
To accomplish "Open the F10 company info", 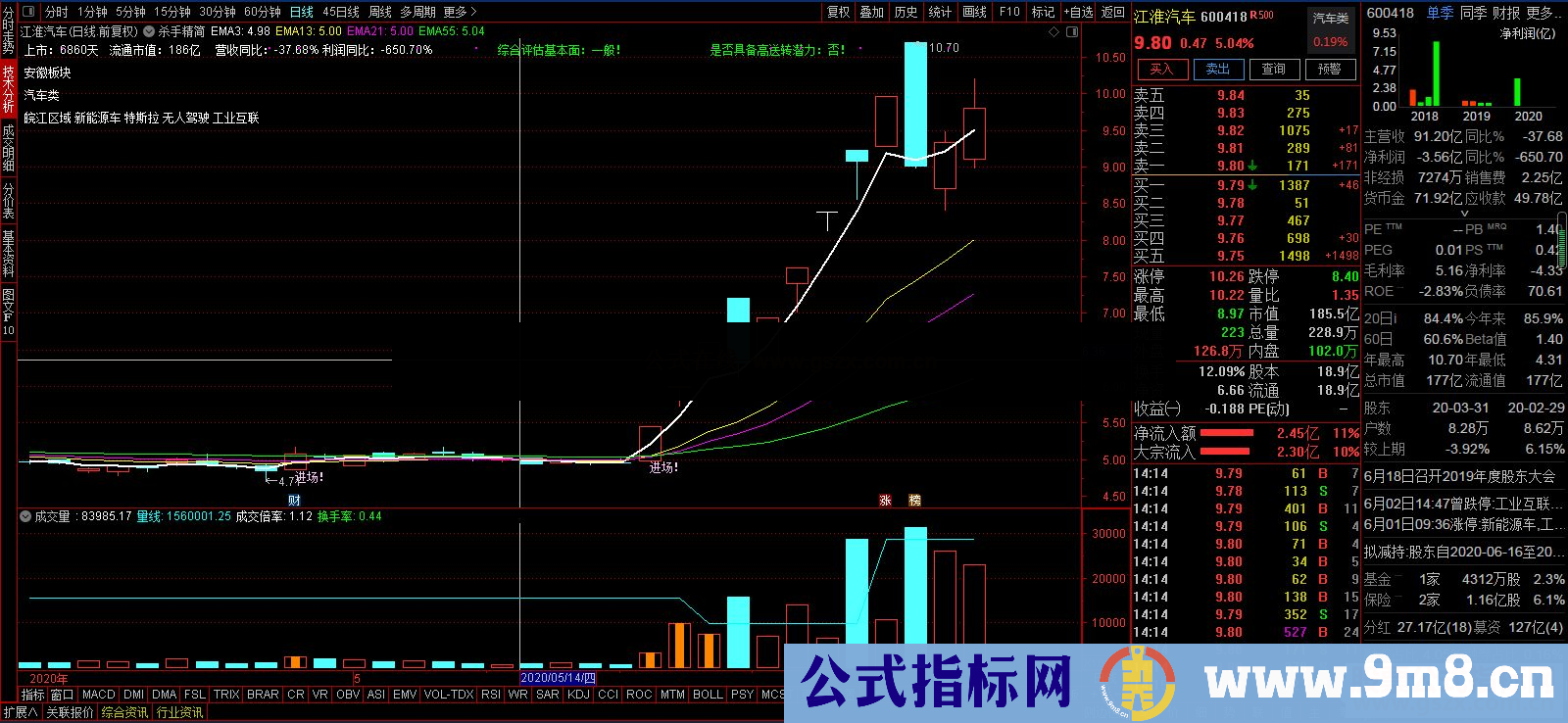I will click(x=1009, y=12).
